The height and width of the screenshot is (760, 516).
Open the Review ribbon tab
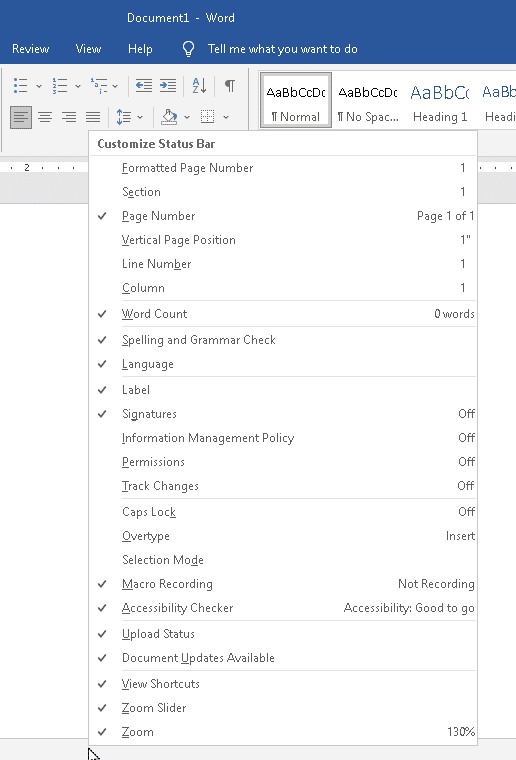(31, 49)
